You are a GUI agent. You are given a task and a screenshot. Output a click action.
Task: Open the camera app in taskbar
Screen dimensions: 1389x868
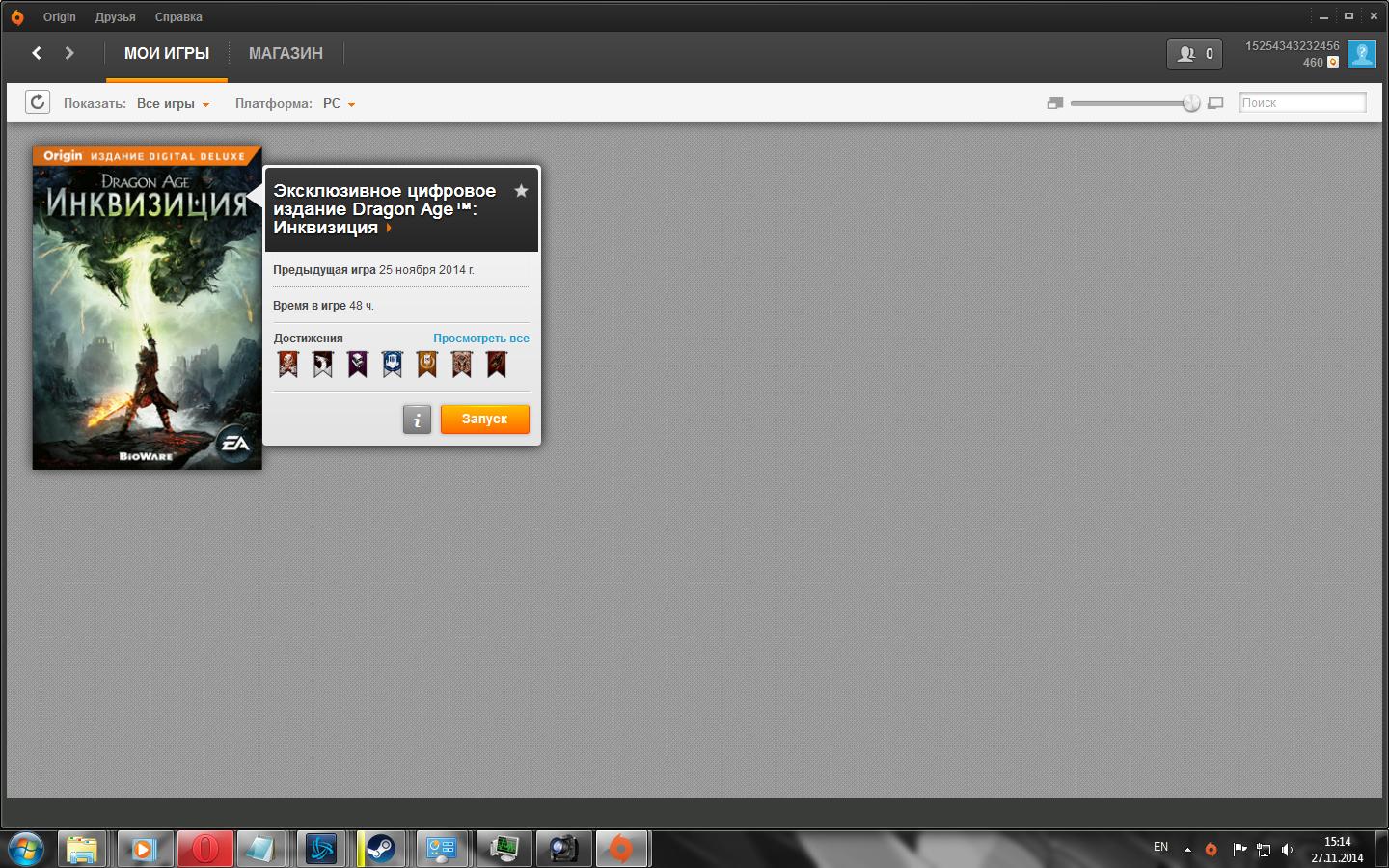pyautogui.click(x=562, y=849)
